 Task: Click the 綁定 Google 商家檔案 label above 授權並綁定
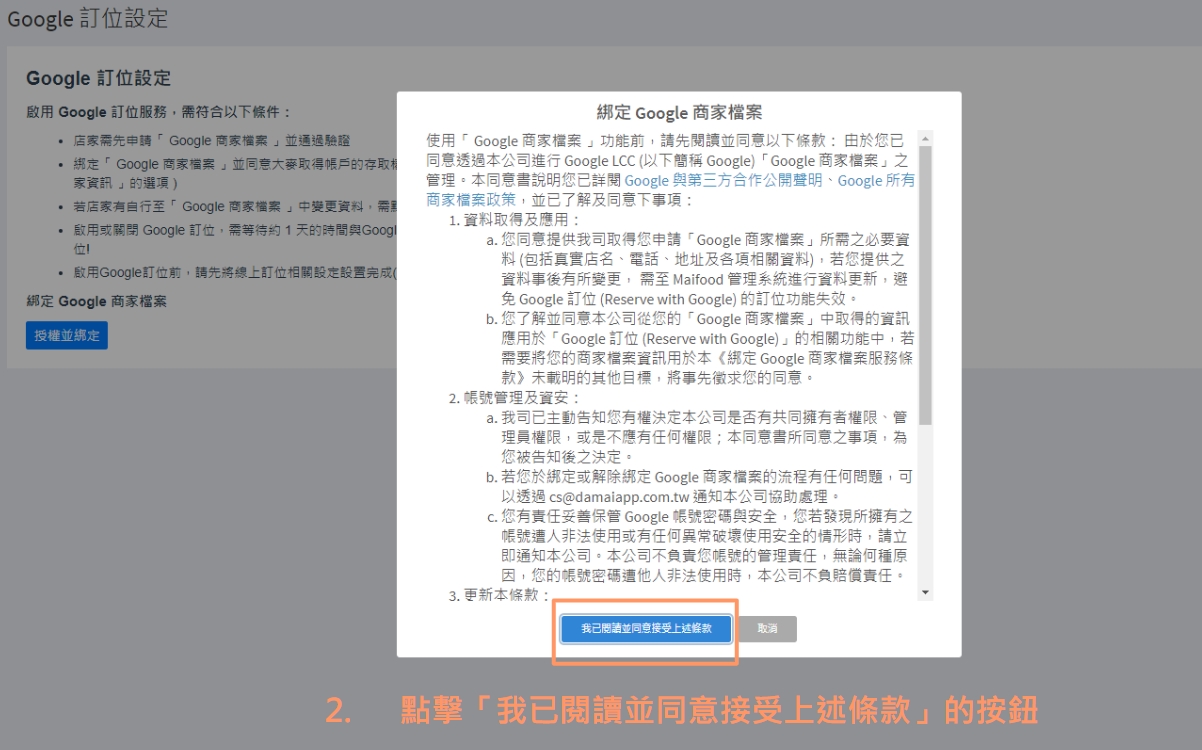pos(97,301)
